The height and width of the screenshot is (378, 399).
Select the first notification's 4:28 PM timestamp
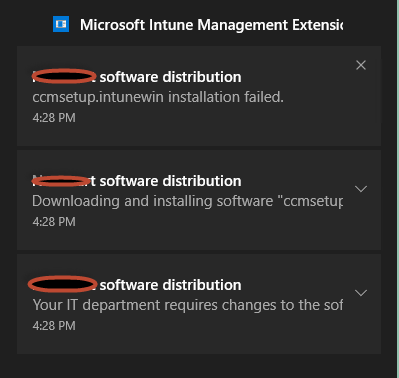[x=54, y=118]
